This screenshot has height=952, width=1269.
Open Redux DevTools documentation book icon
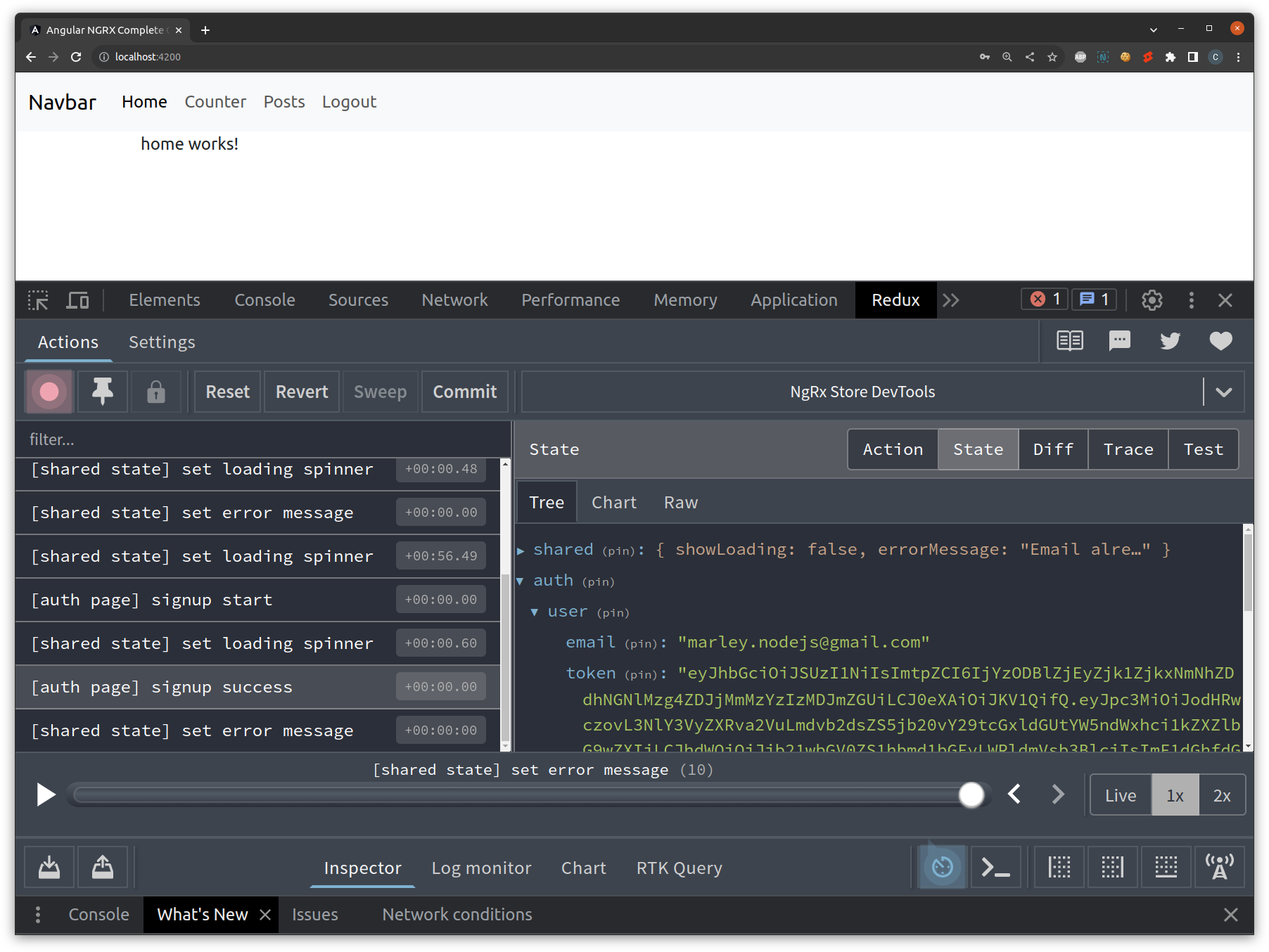coord(1070,341)
